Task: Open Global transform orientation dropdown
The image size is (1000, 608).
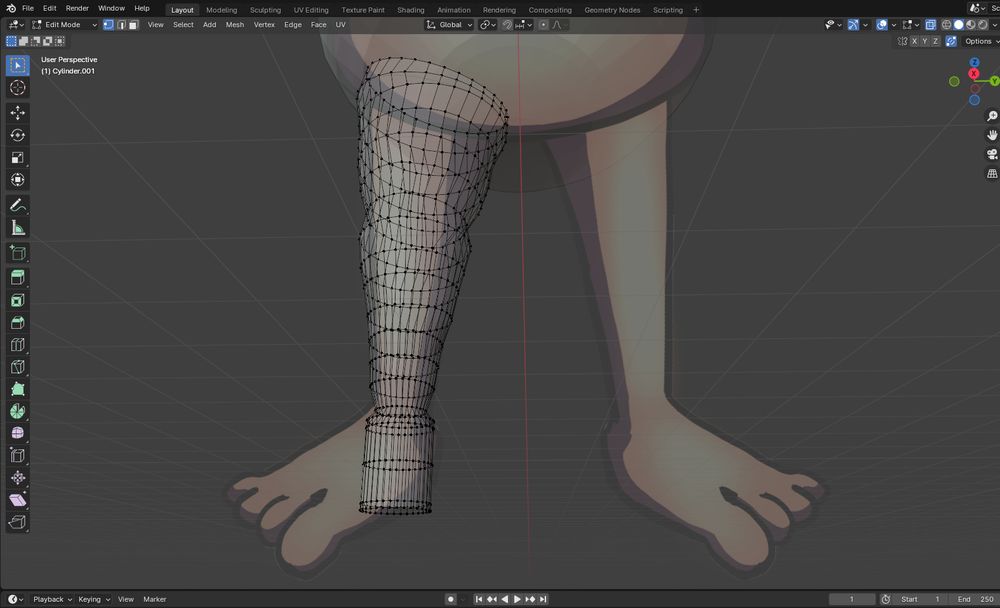Action: 450,25
